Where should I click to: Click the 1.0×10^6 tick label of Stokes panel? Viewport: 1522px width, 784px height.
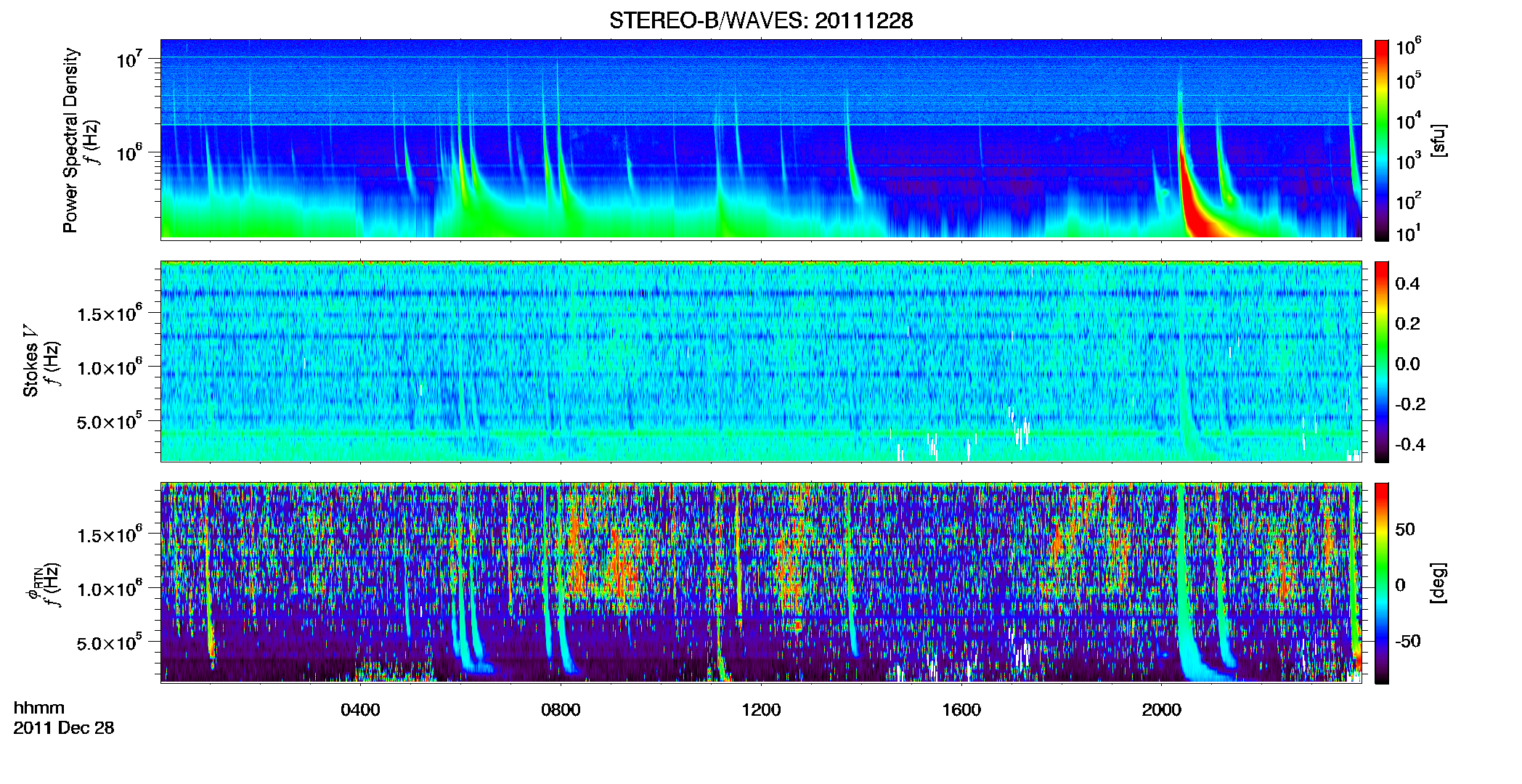point(110,367)
